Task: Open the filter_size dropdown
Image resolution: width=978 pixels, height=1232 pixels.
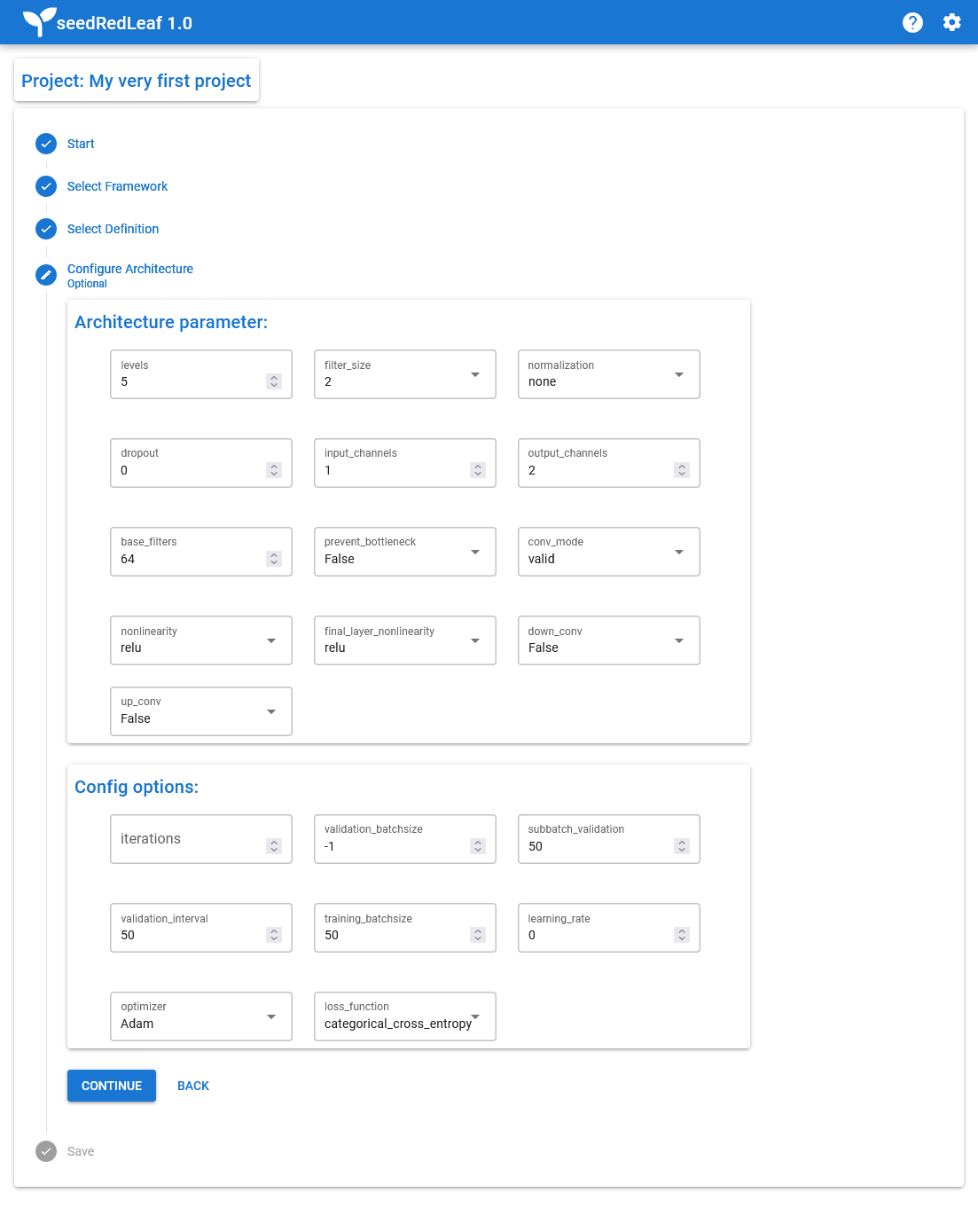Action: [x=405, y=374]
